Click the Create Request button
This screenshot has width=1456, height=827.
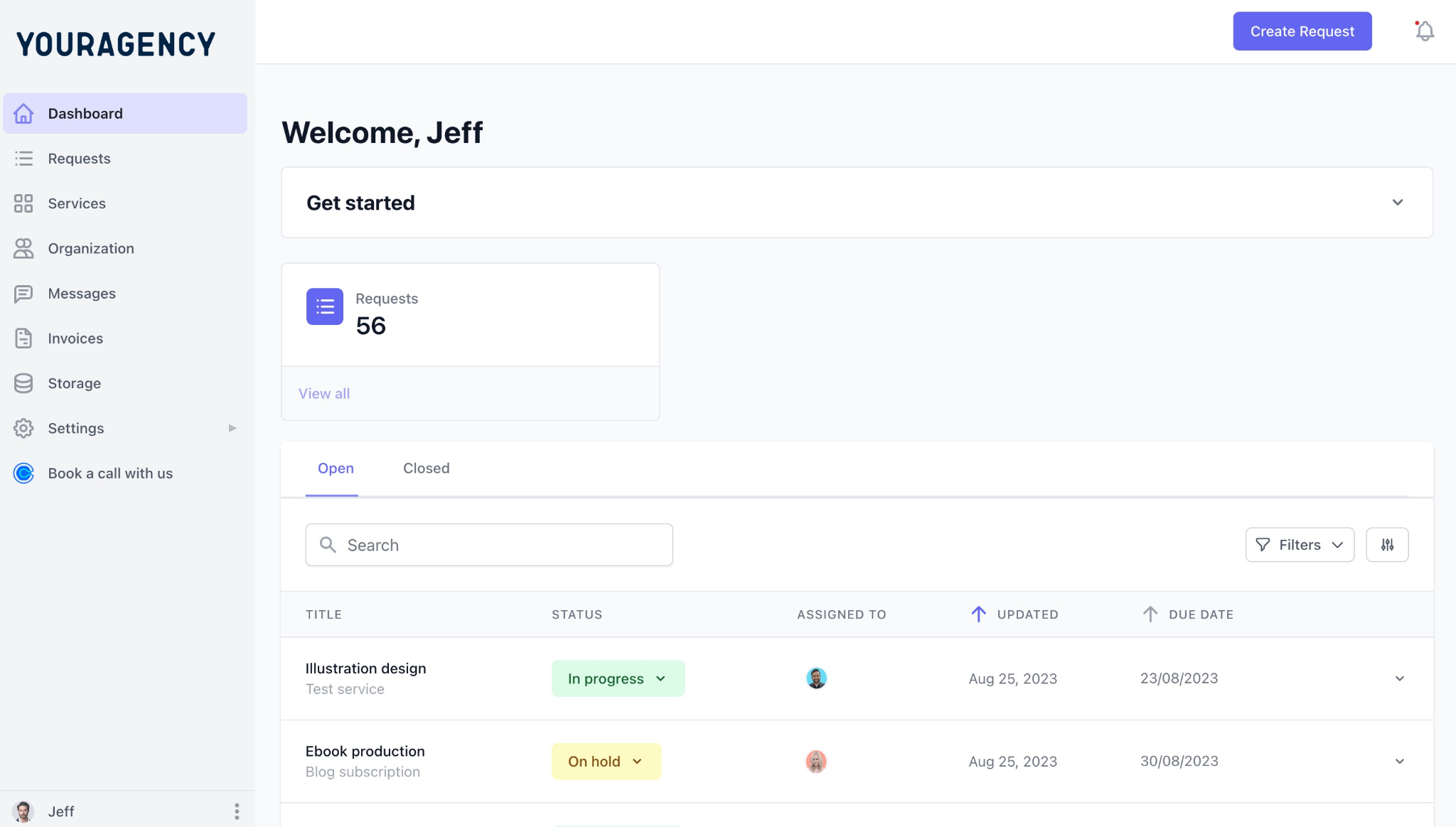[1302, 31]
